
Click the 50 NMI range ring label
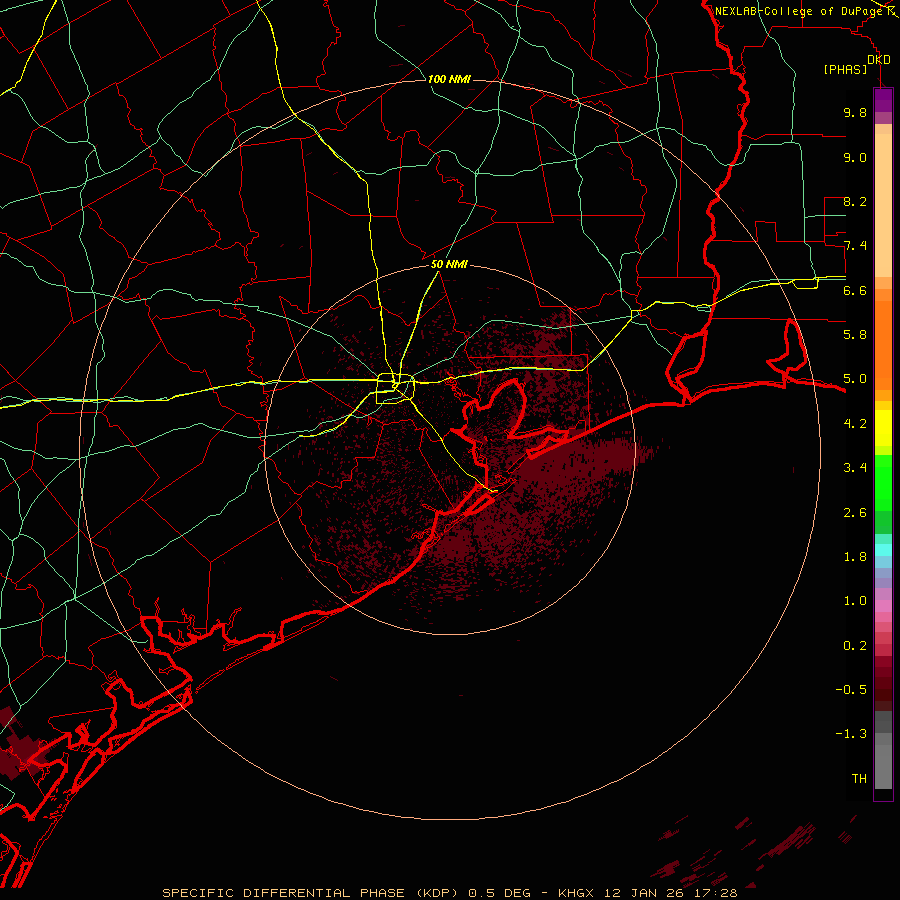pos(449,264)
